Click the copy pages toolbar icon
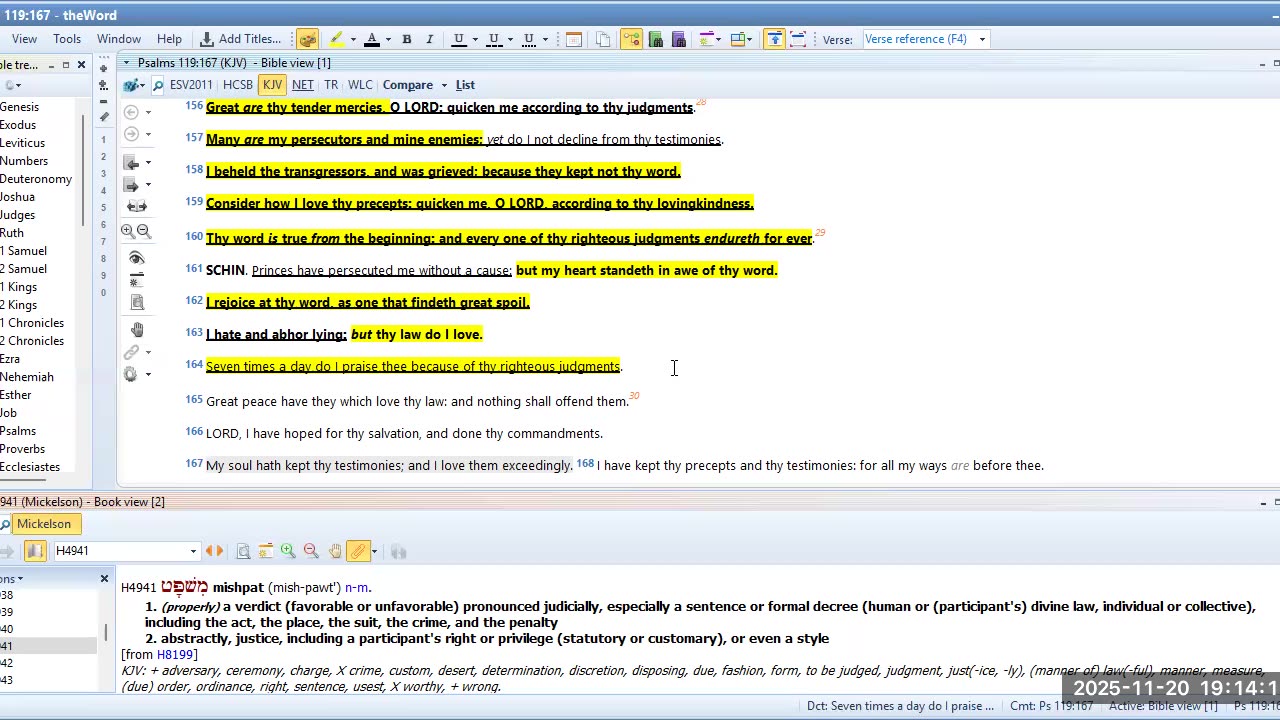1280x720 pixels. 603,39
